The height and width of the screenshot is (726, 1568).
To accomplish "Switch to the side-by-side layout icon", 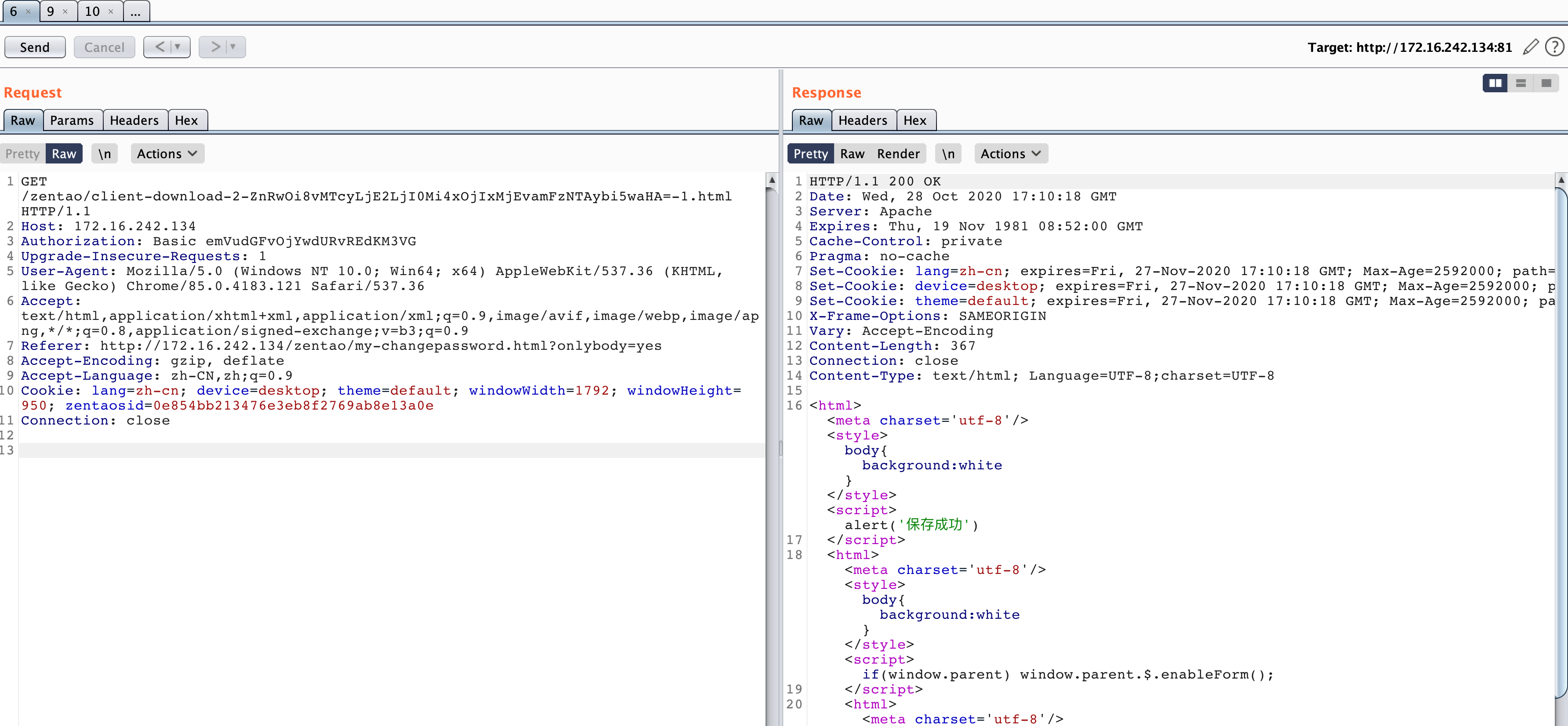I will pyautogui.click(x=1495, y=83).
